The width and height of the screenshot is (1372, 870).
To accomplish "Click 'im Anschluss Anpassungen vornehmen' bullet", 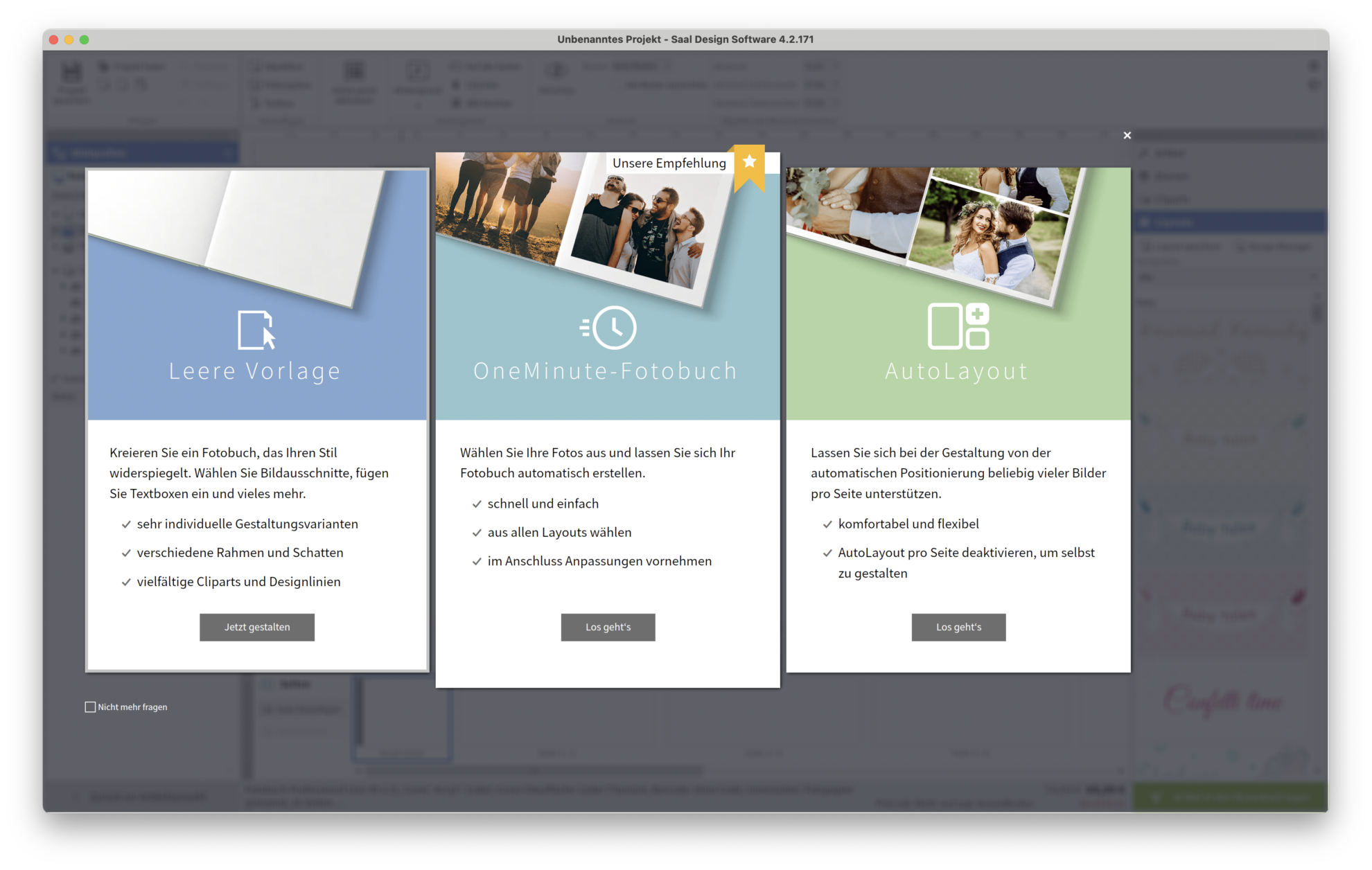I will coord(599,561).
